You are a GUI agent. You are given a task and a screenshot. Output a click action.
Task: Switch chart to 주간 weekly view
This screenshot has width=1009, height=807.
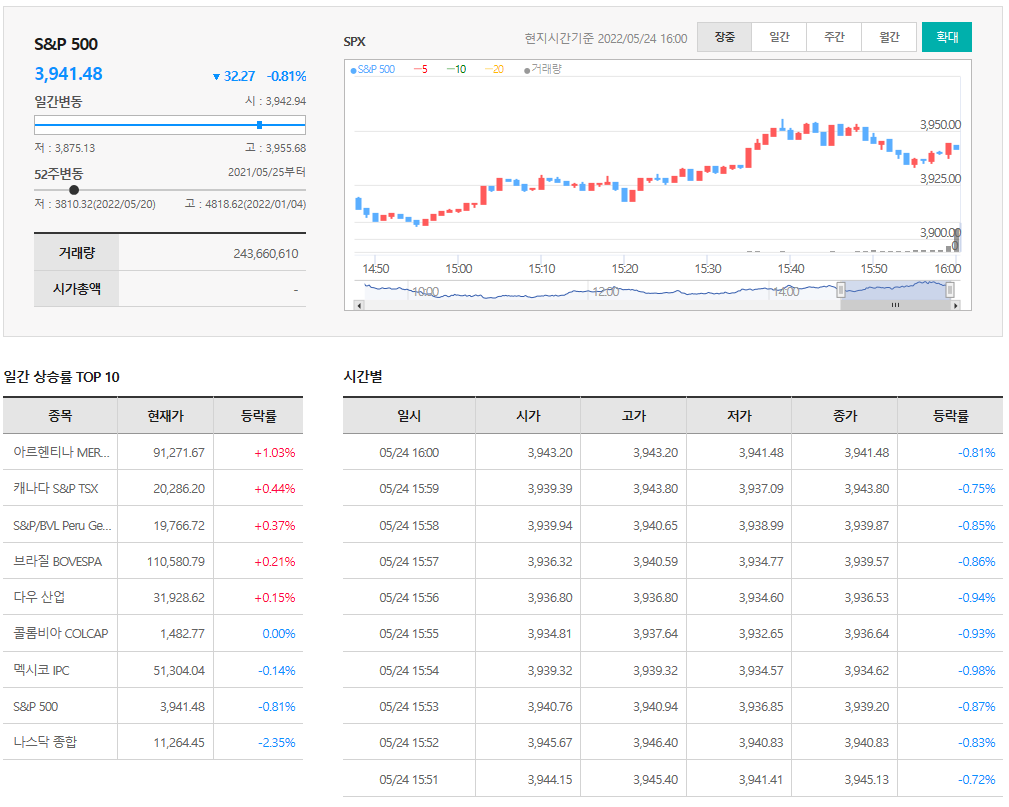click(834, 37)
